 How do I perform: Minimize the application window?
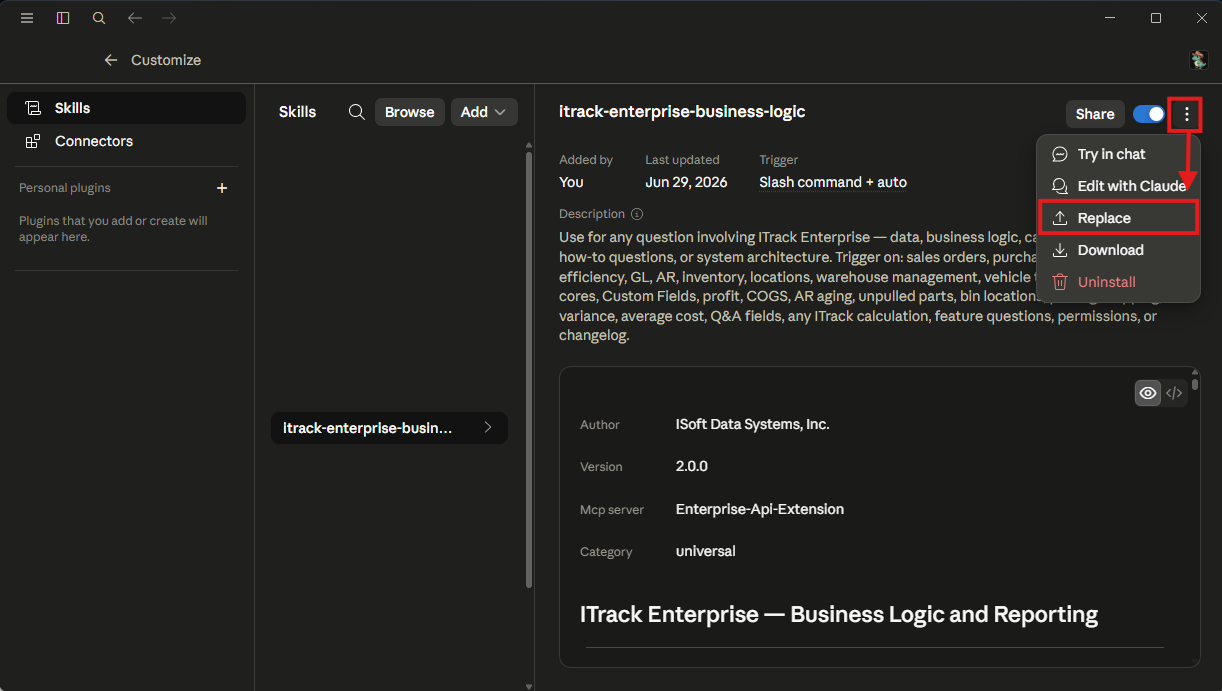click(1110, 18)
